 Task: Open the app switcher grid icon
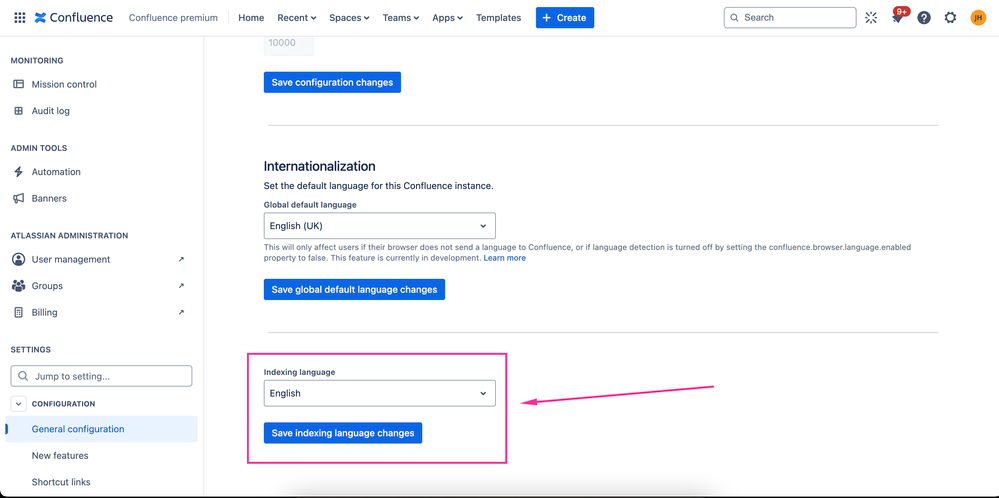[19, 18]
